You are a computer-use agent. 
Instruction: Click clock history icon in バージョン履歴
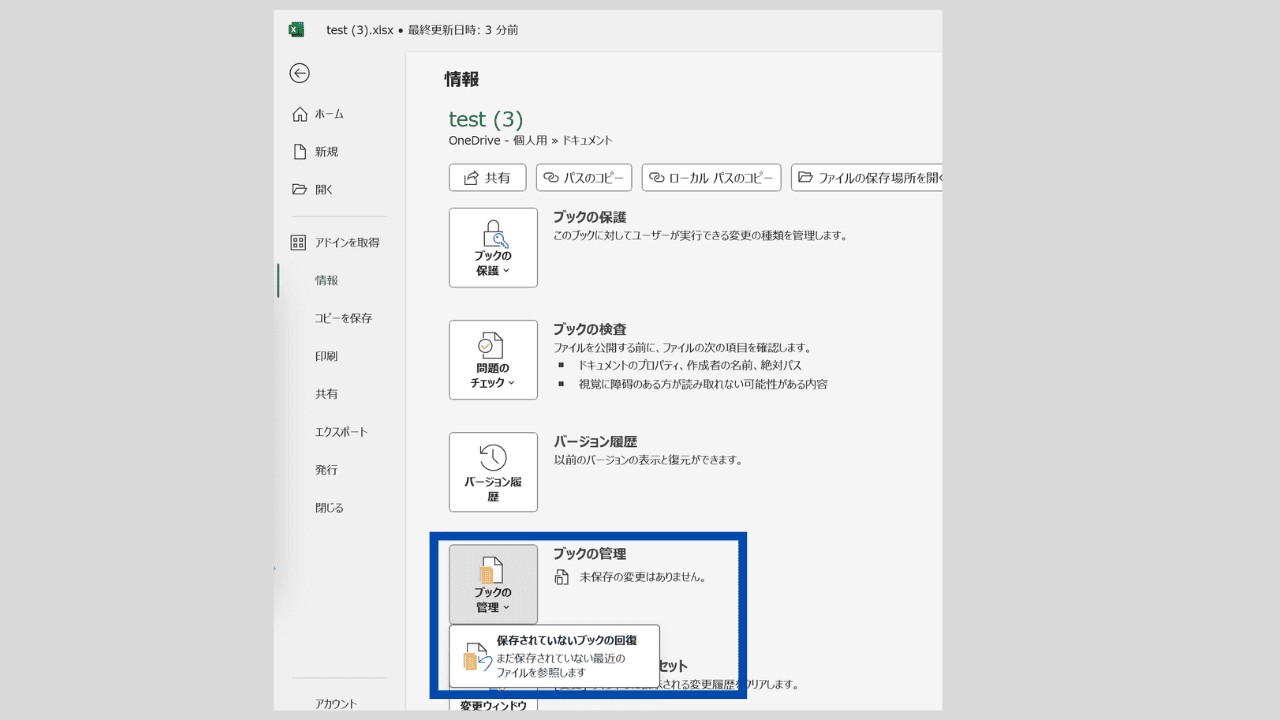[x=493, y=458]
